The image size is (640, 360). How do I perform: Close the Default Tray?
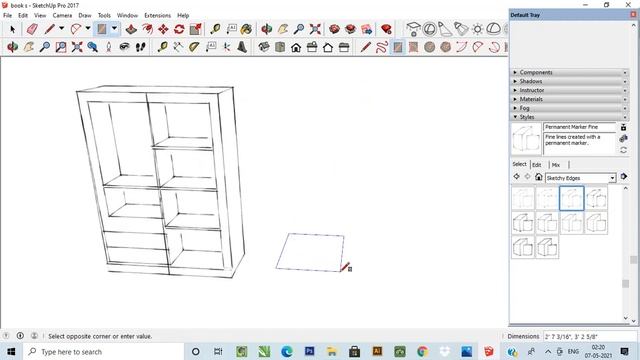633,15
